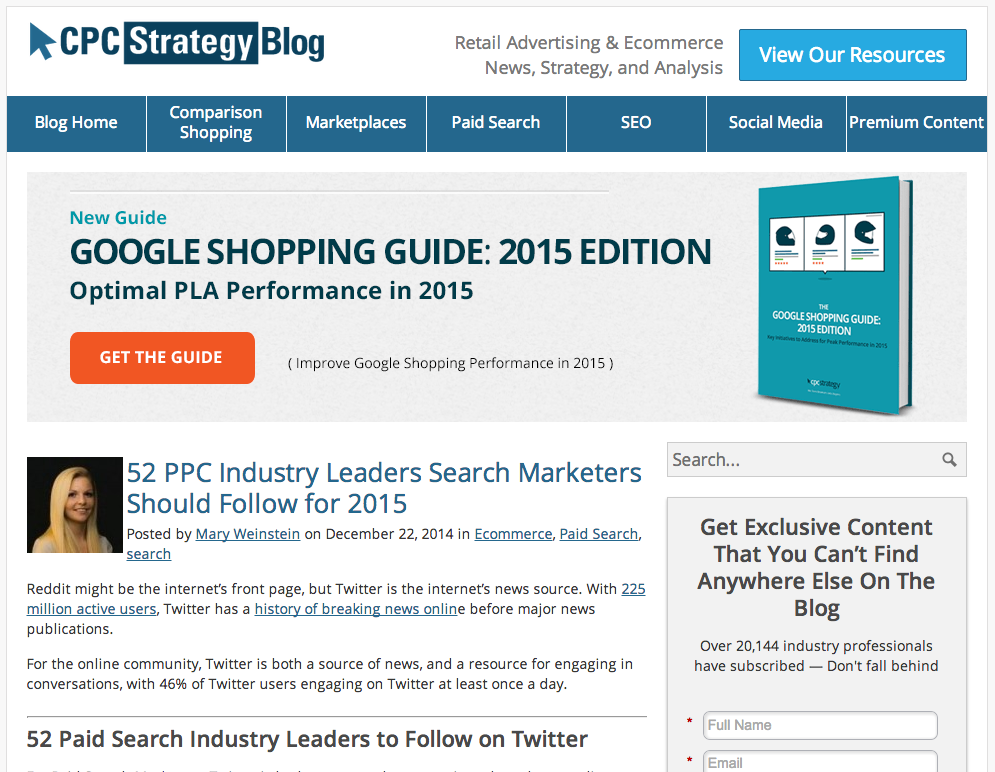Click the 'Google Shopping Guide: 2015 Edition' headline

point(390,252)
